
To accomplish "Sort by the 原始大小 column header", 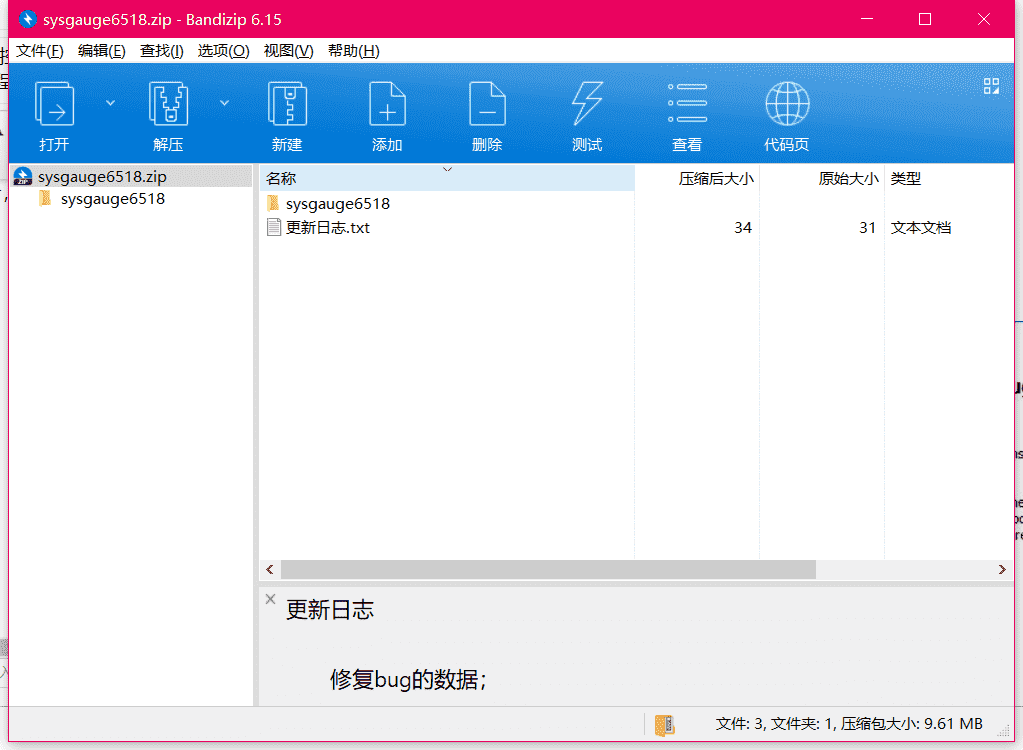I will pyautogui.click(x=822, y=178).
